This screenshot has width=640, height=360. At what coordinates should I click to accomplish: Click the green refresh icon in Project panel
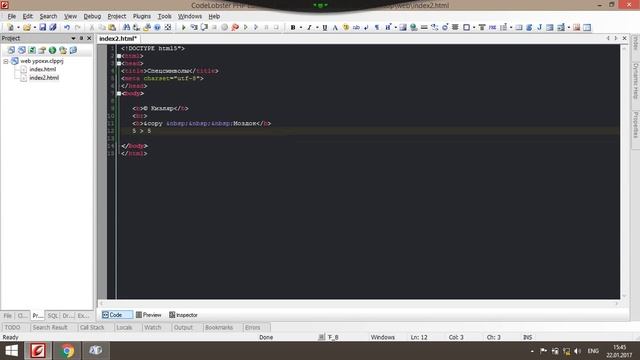(32, 50)
